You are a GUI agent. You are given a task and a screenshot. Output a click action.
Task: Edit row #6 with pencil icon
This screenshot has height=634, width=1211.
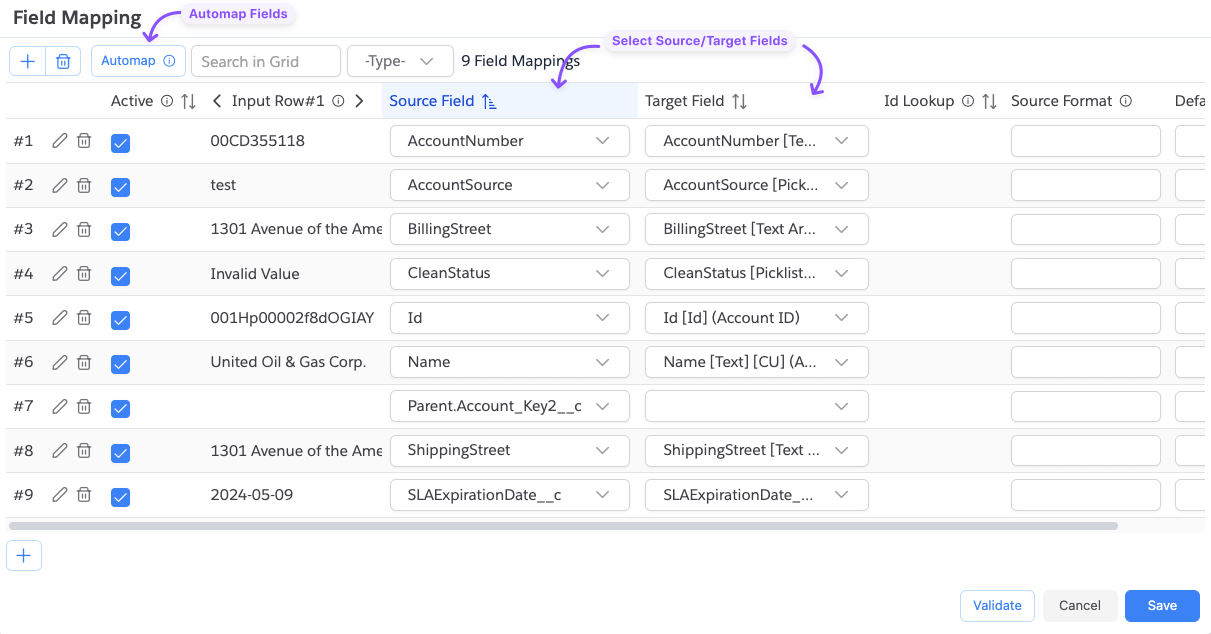[60, 362]
